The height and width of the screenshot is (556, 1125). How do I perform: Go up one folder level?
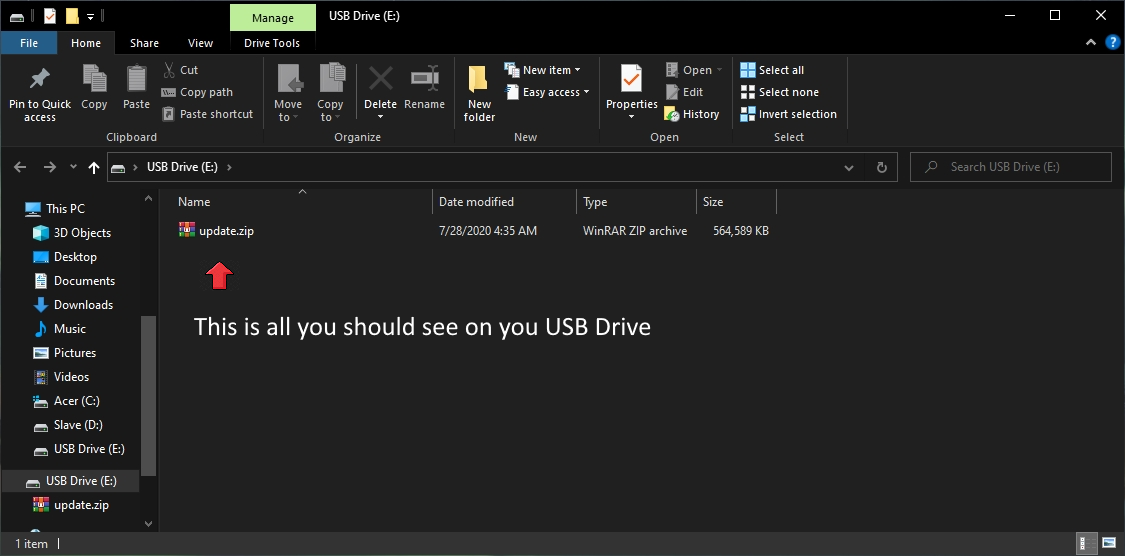(x=93, y=167)
